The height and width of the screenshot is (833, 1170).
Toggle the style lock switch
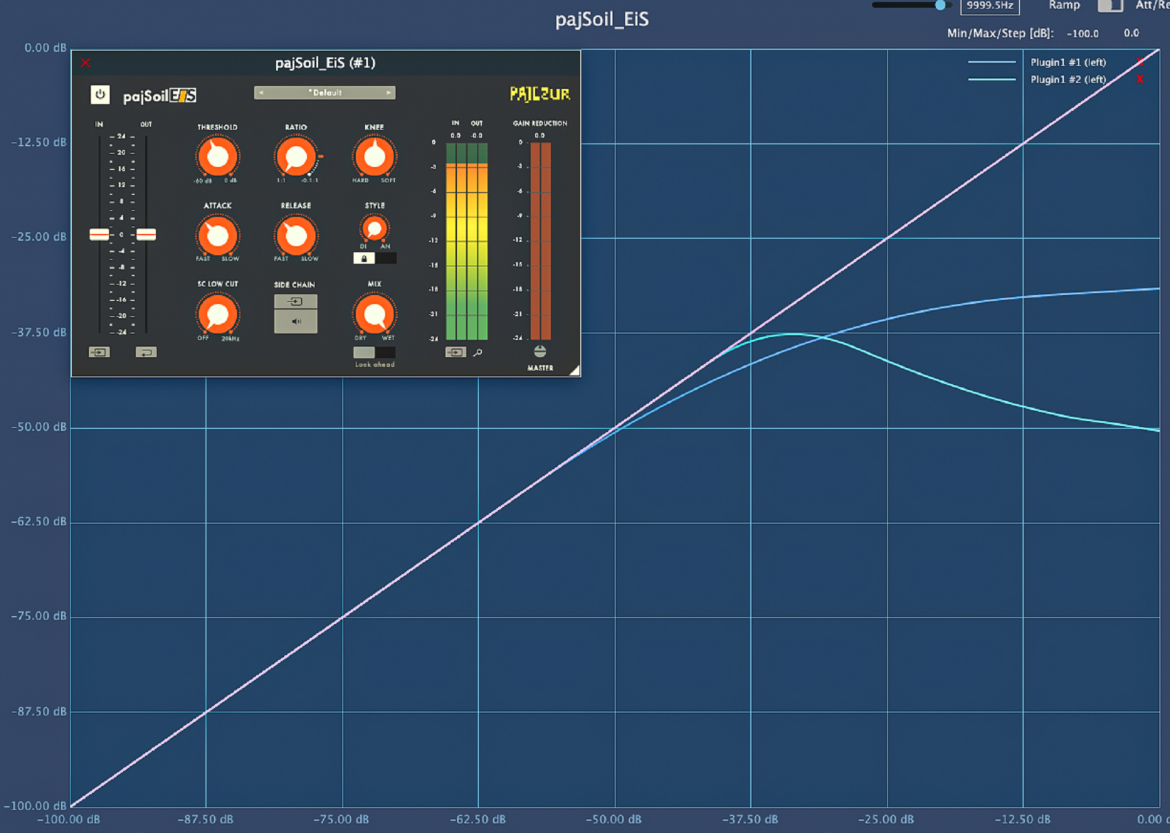tap(375, 258)
